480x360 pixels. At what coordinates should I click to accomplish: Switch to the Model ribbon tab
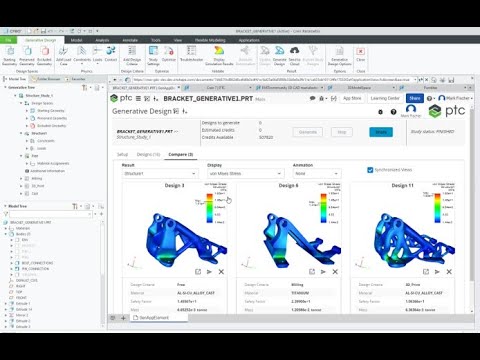coord(76,40)
